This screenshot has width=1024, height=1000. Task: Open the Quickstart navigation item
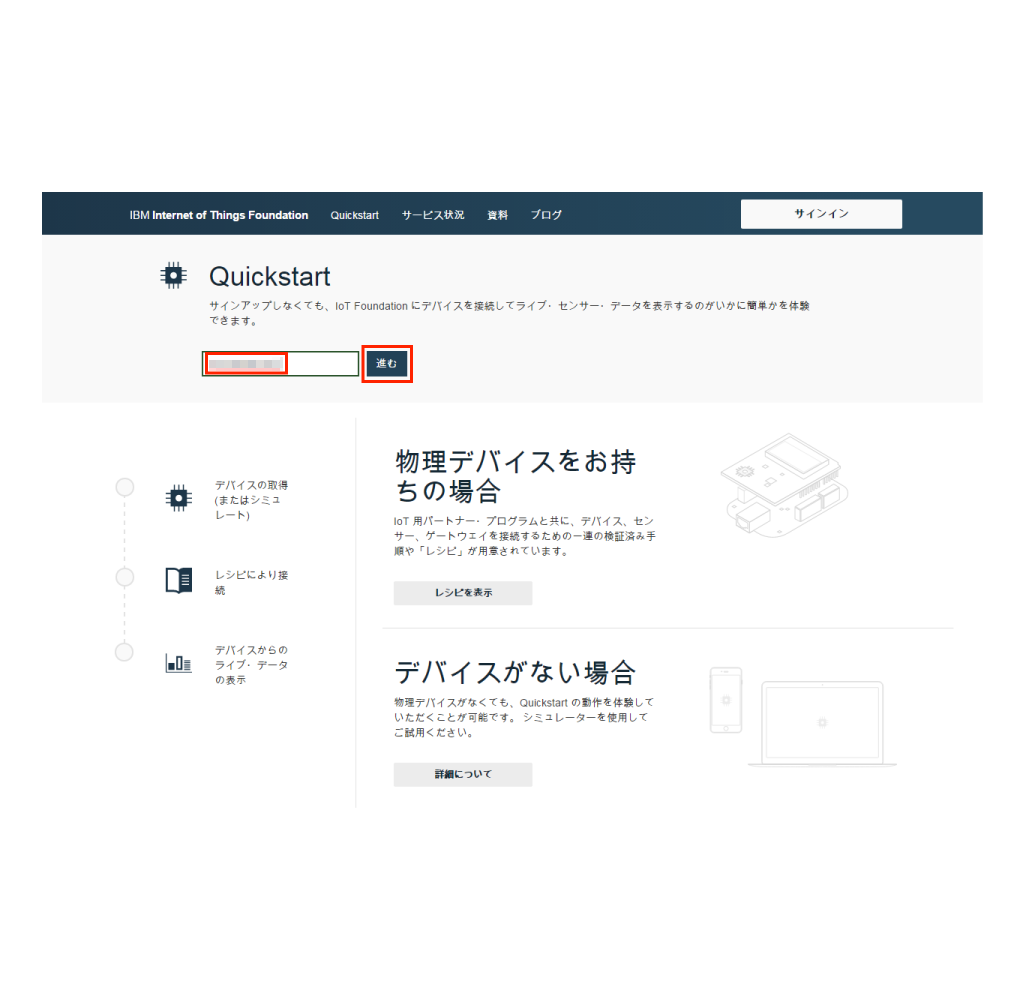(x=355, y=215)
